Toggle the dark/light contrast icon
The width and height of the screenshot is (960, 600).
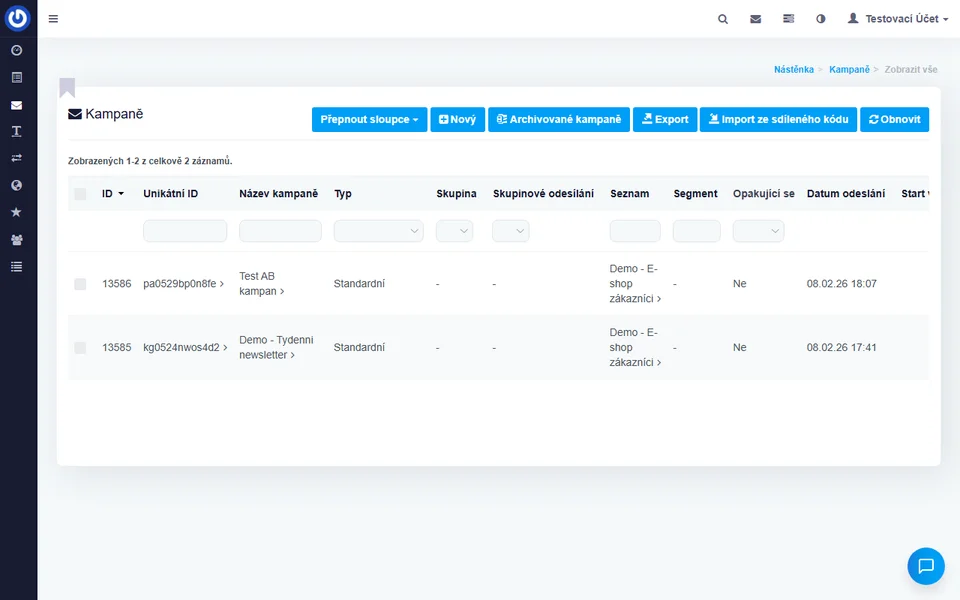(x=821, y=19)
